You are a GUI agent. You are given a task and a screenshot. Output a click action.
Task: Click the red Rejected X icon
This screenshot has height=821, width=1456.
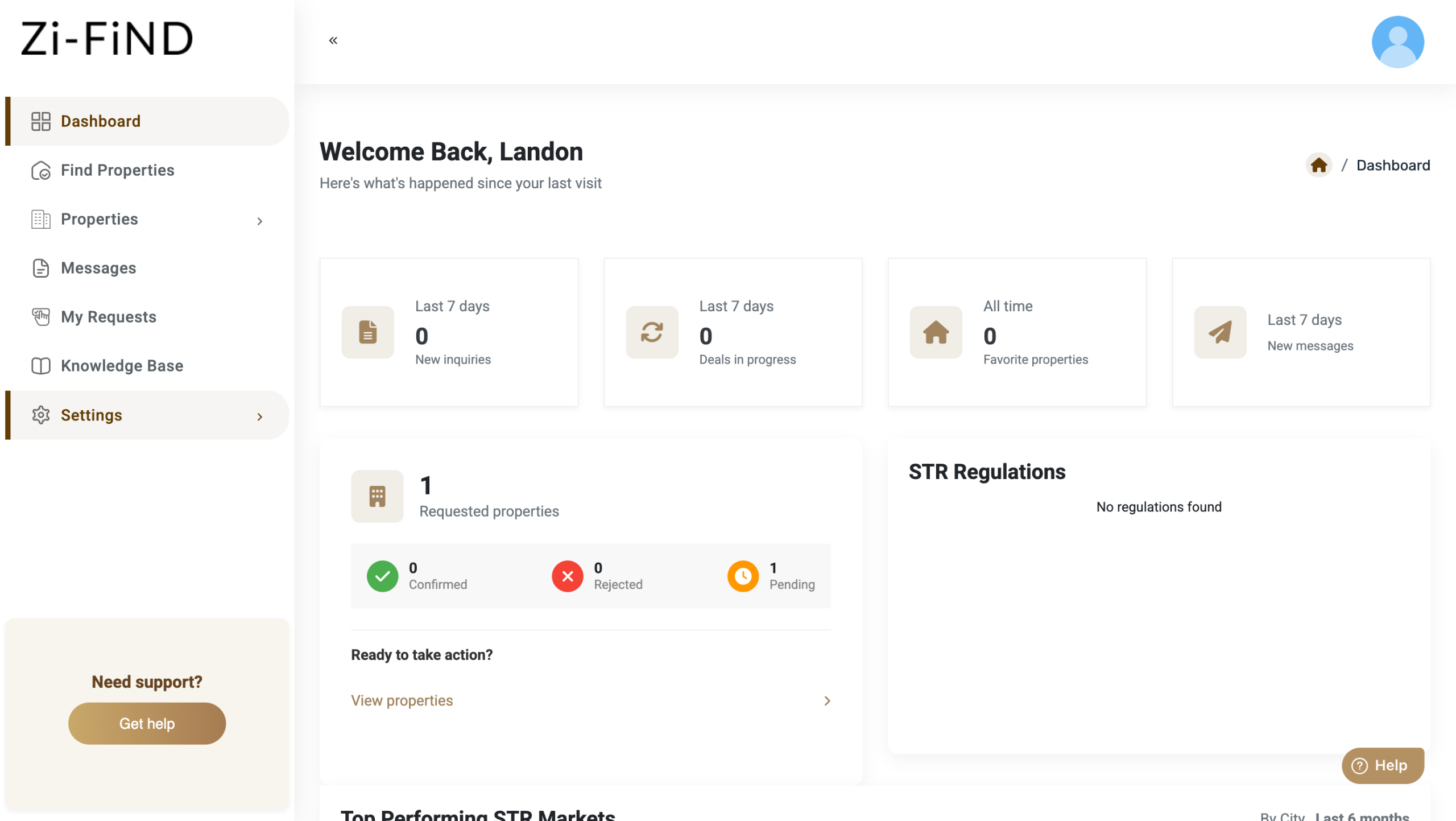[567, 576]
